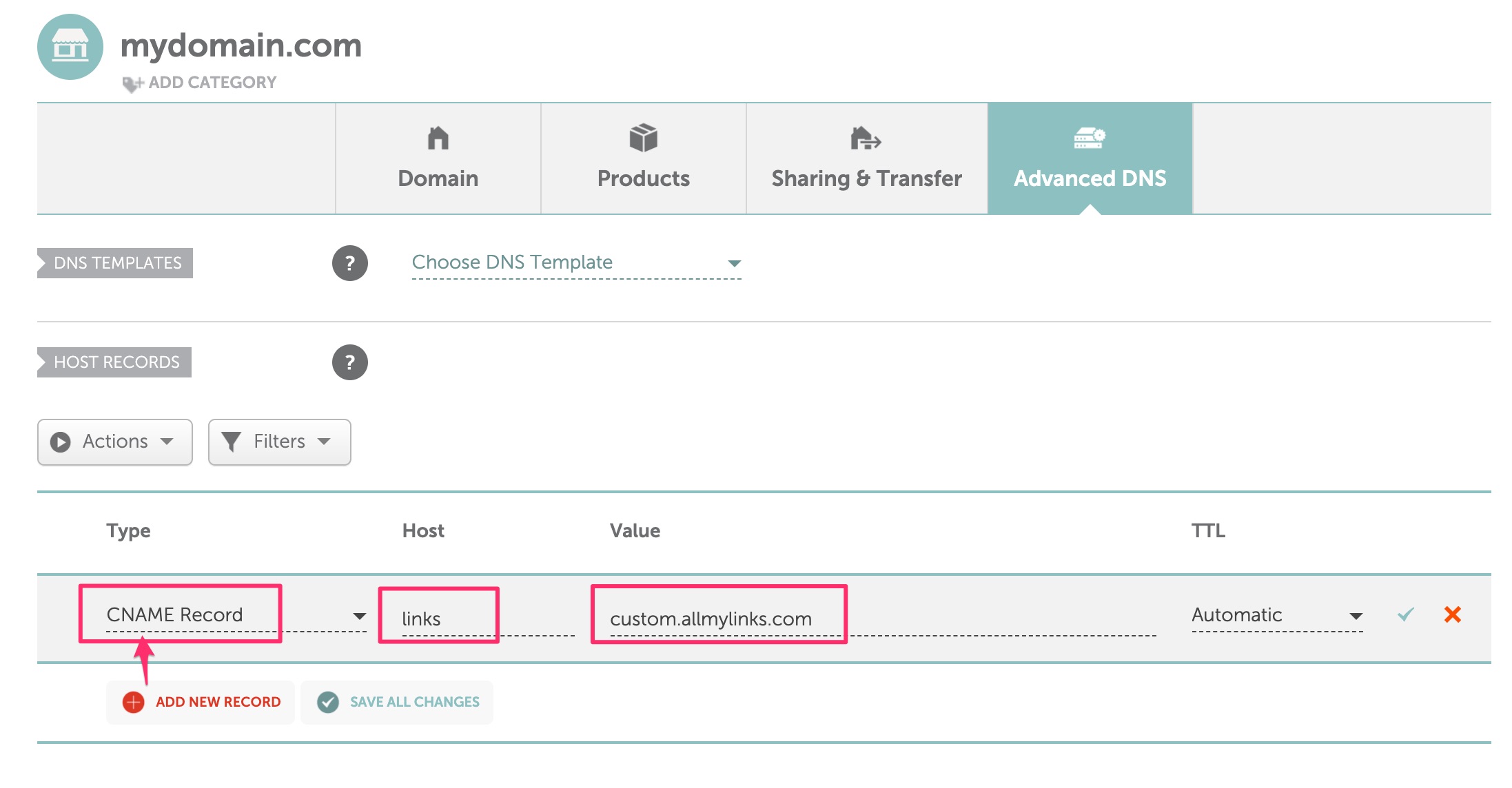Click the house icon in Domain tab
1512x788 pixels.
(x=438, y=138)
